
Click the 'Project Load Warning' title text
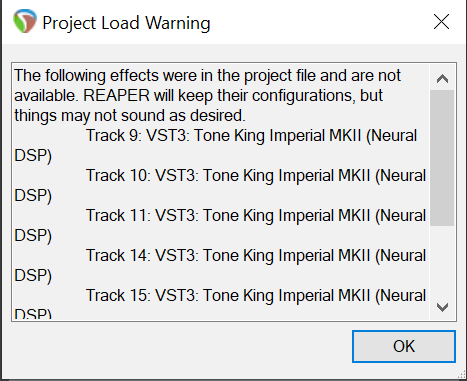pyautogui.click(x=126, y=23)
